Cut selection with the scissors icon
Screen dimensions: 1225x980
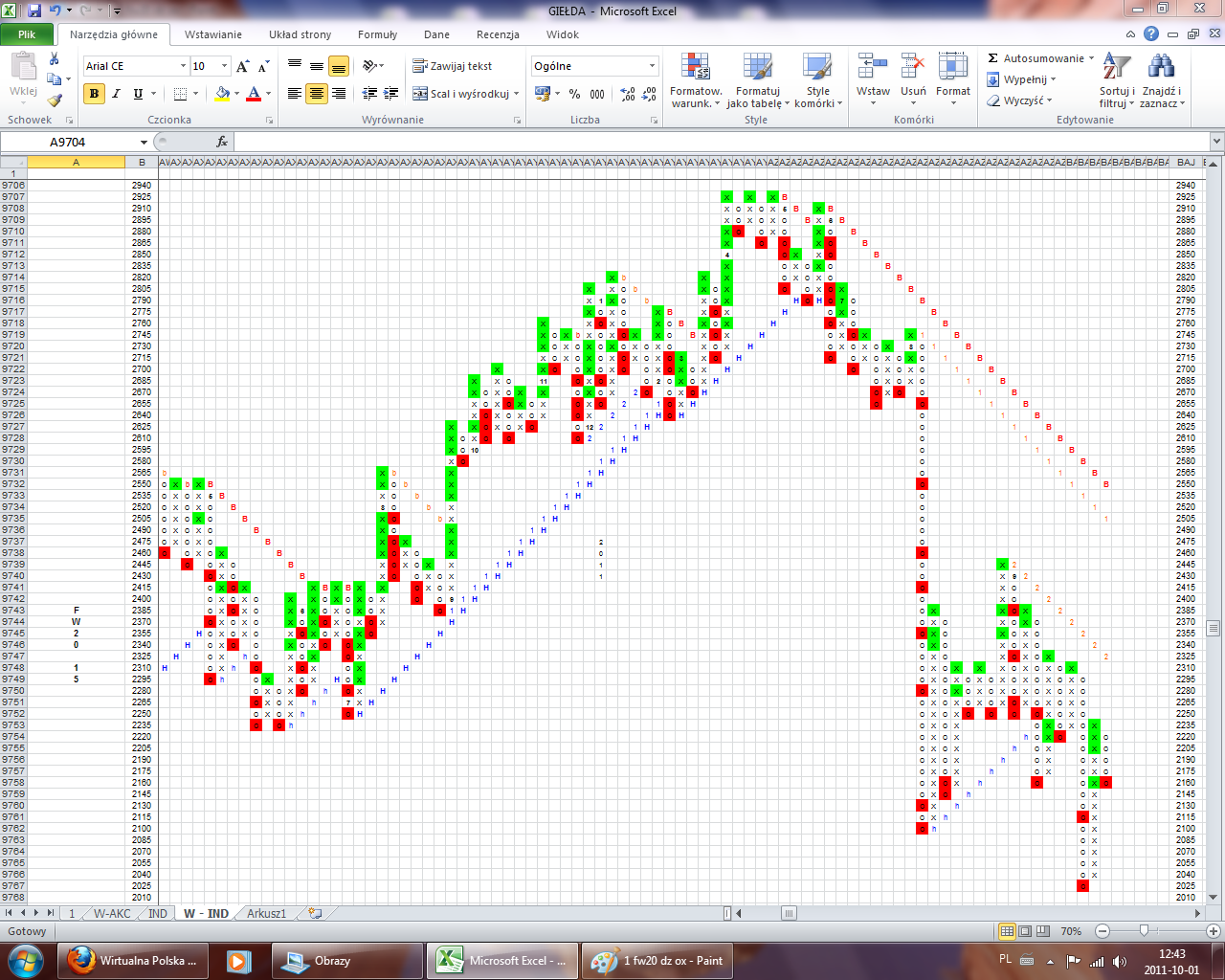55,59
